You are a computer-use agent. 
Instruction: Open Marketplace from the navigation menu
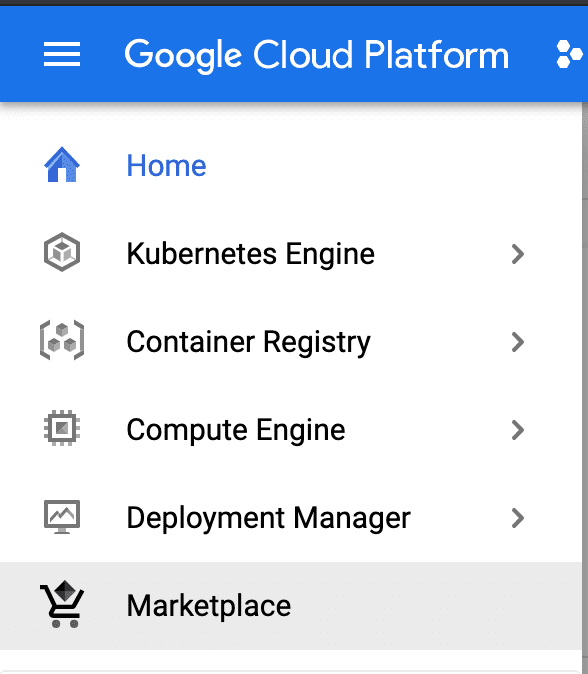(291, 606)
